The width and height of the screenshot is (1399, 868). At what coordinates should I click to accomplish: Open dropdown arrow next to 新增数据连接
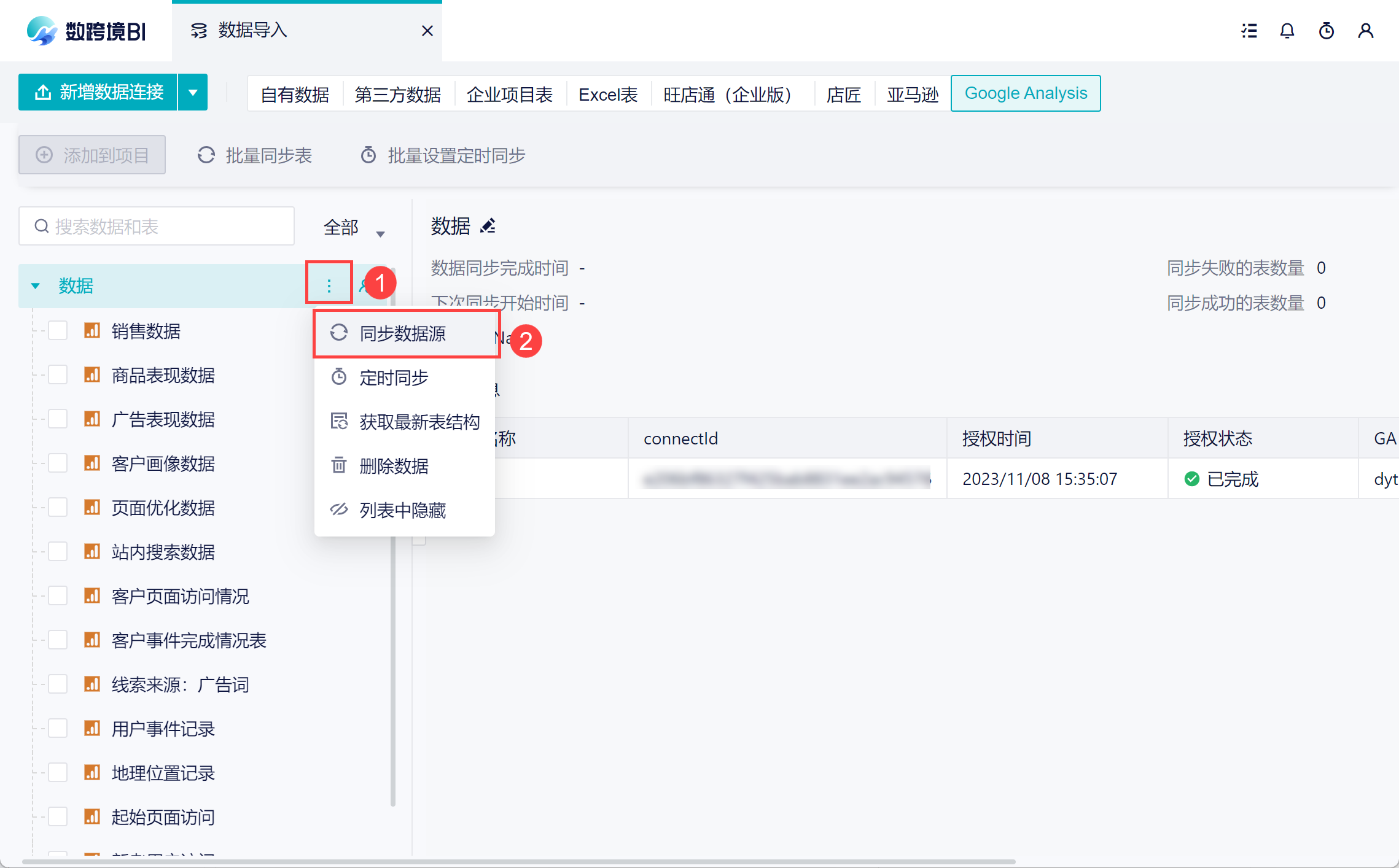coord(193,93)
